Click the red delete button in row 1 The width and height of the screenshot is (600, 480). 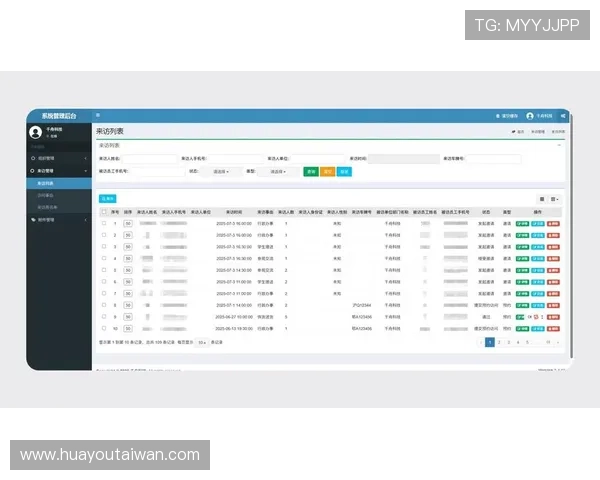(553, 222)
